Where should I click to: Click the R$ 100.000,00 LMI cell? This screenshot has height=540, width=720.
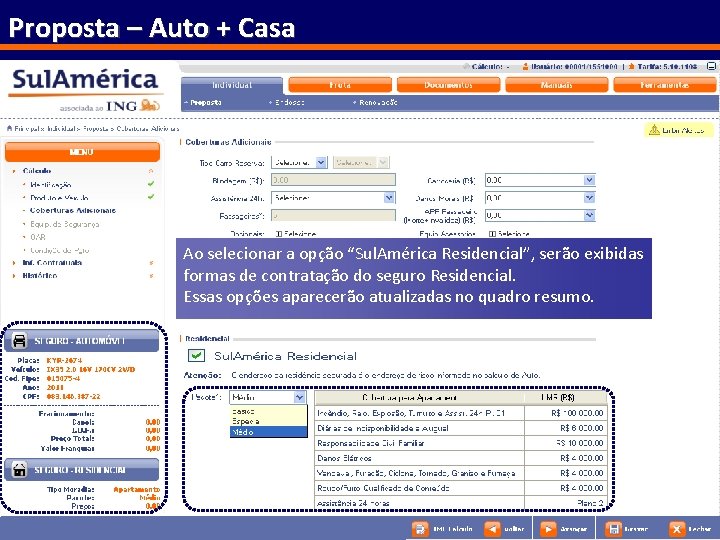point(566,413)
